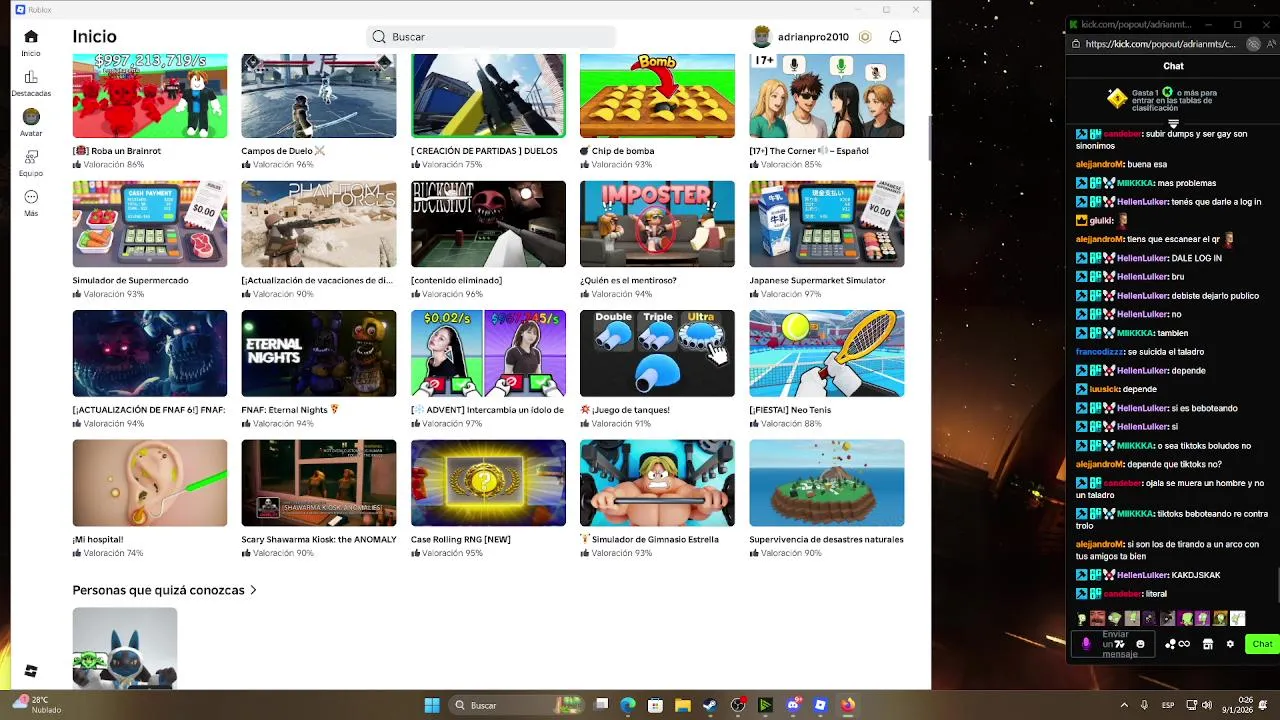Open Microsoft Edge from the taskbar
This screenshot has width=1280, height=720.
tap(628, 705)
